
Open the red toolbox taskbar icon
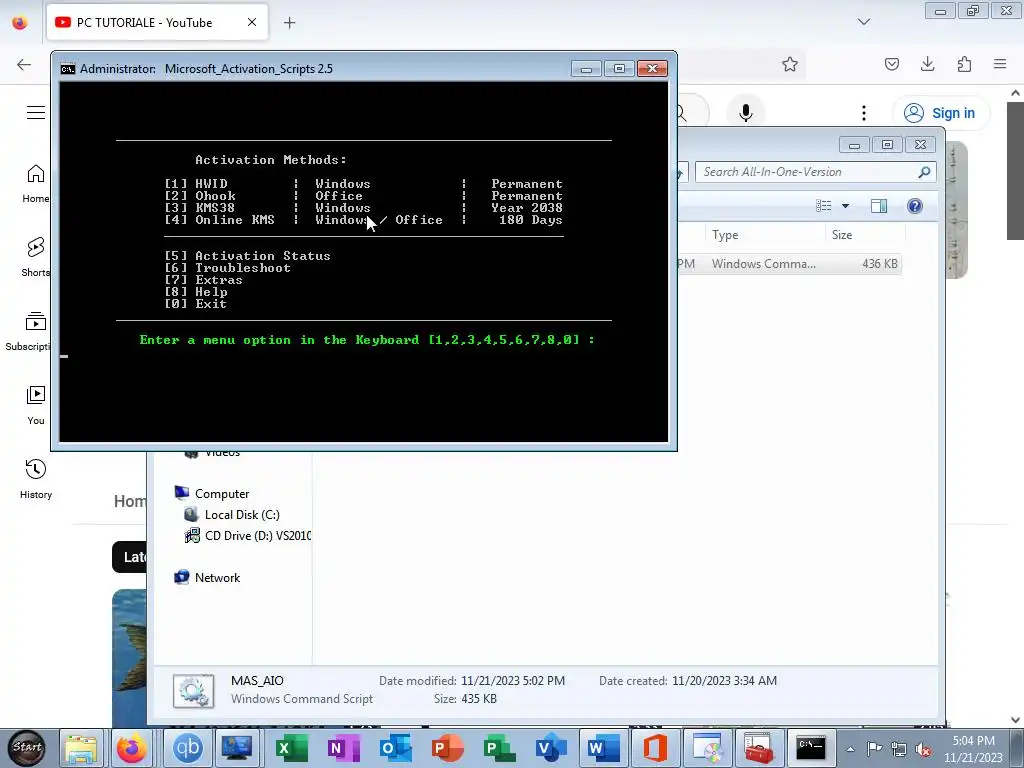pyautogui.click(x=758, y=748)
